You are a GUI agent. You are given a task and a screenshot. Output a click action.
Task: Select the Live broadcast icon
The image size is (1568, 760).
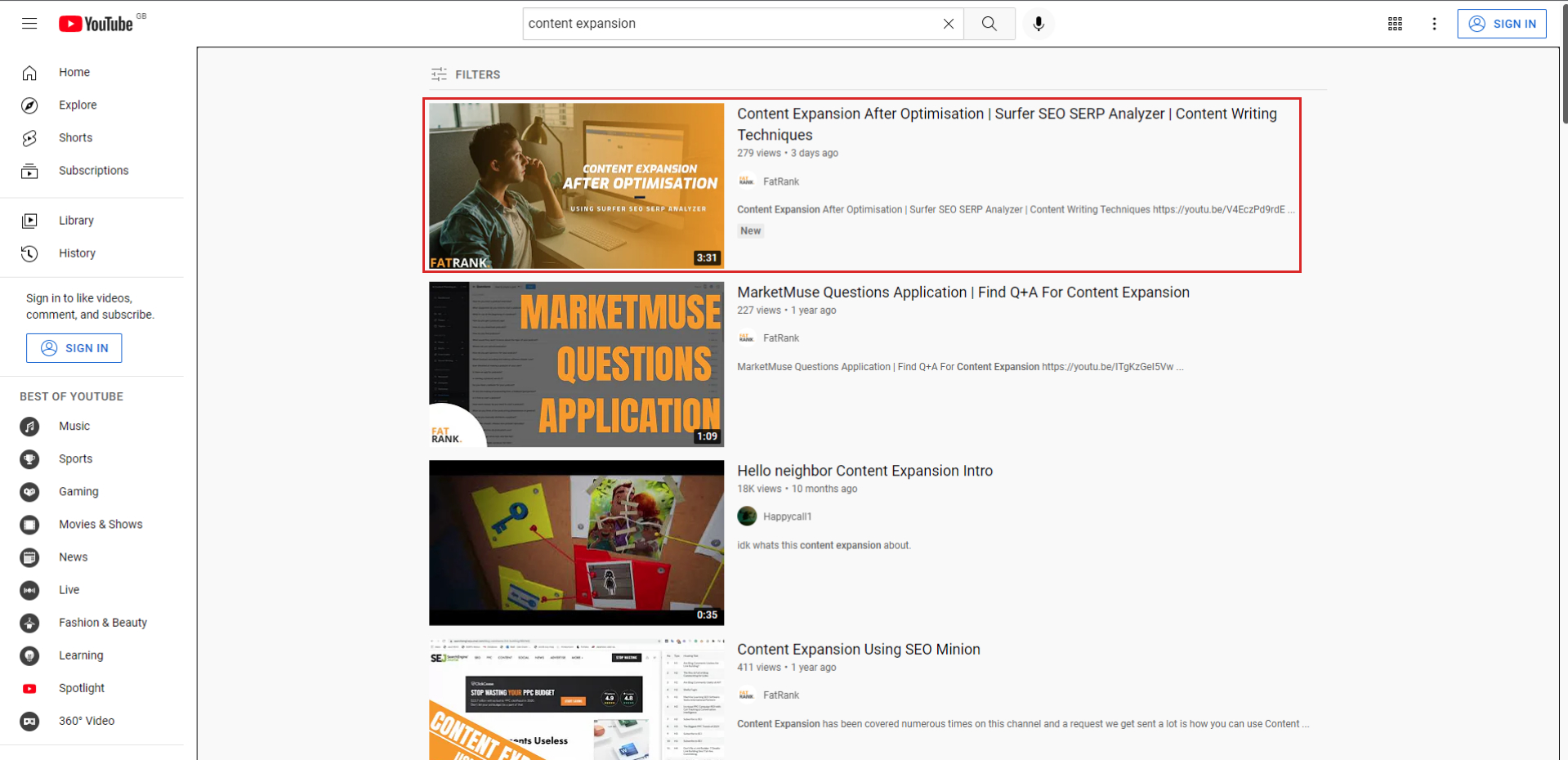pos(29,590)
